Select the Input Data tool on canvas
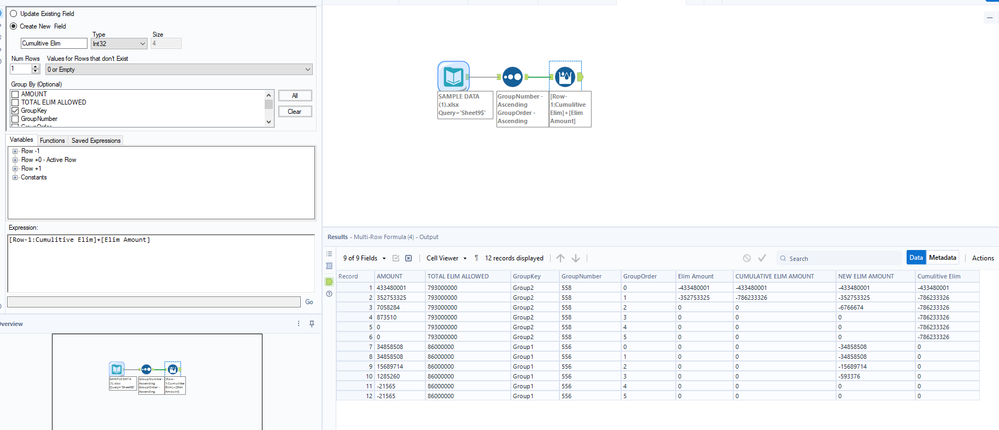 [453, 77]
